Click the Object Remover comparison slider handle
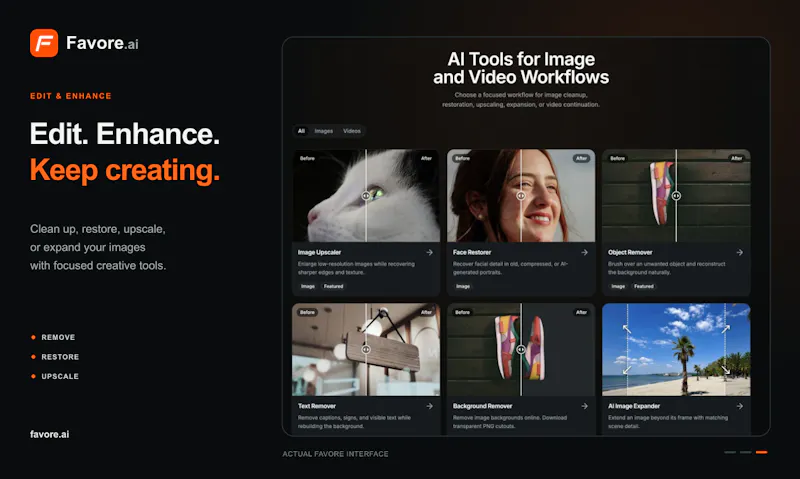The width and height of the screenshot is (800, 479). pos(676,196)
